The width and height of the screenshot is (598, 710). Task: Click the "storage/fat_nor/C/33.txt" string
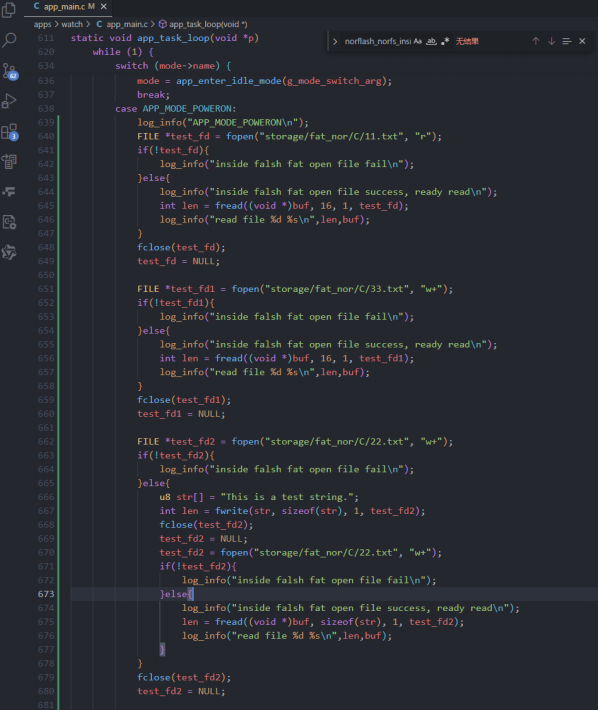point(336,289)
